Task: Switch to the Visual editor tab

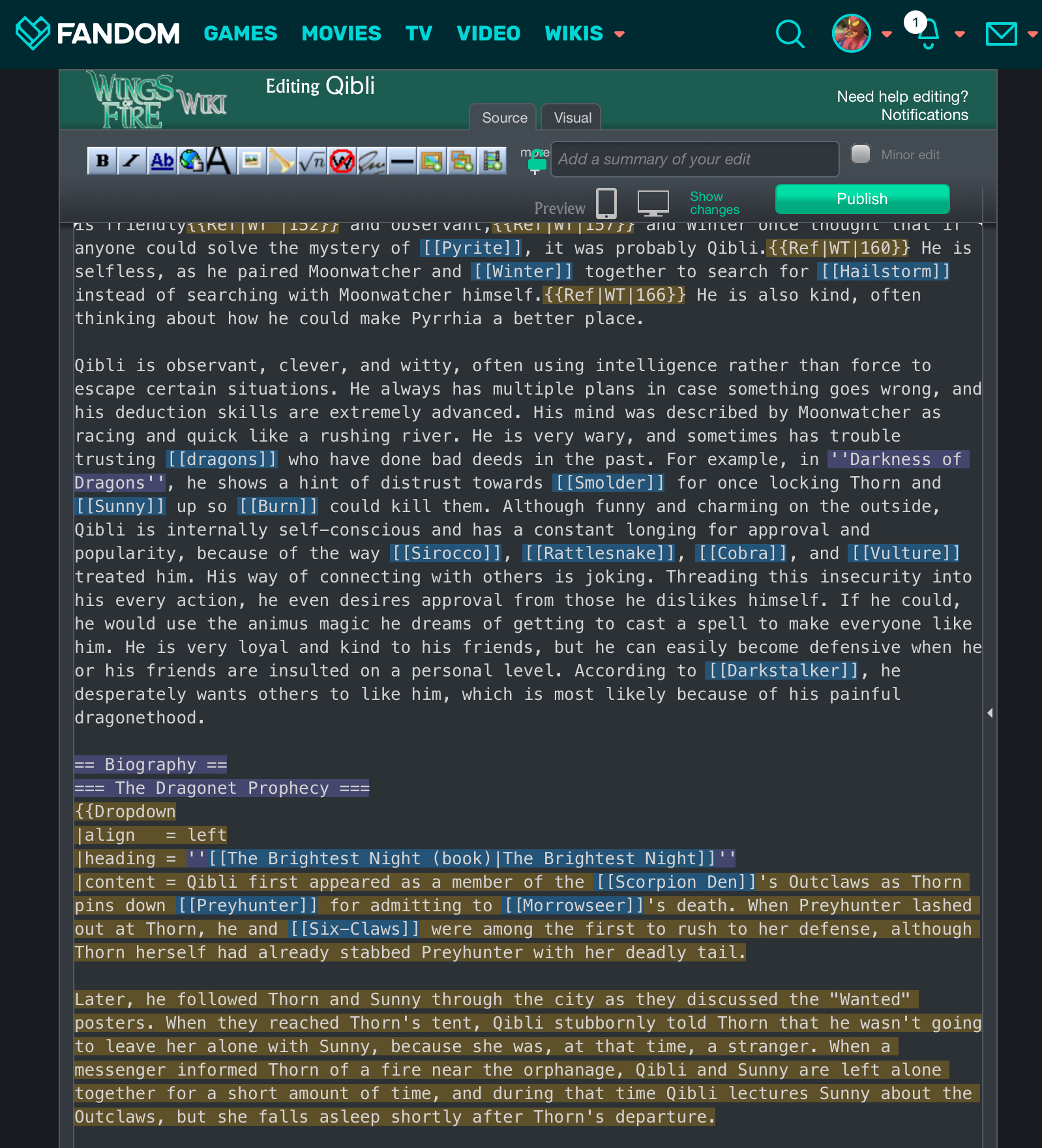Action: pos(572,118)
